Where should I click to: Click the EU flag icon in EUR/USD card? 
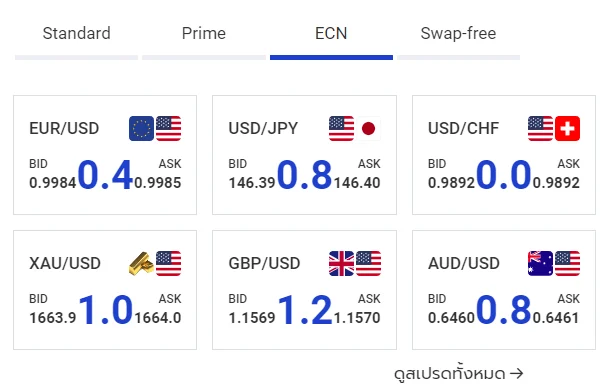pos(141,129)
